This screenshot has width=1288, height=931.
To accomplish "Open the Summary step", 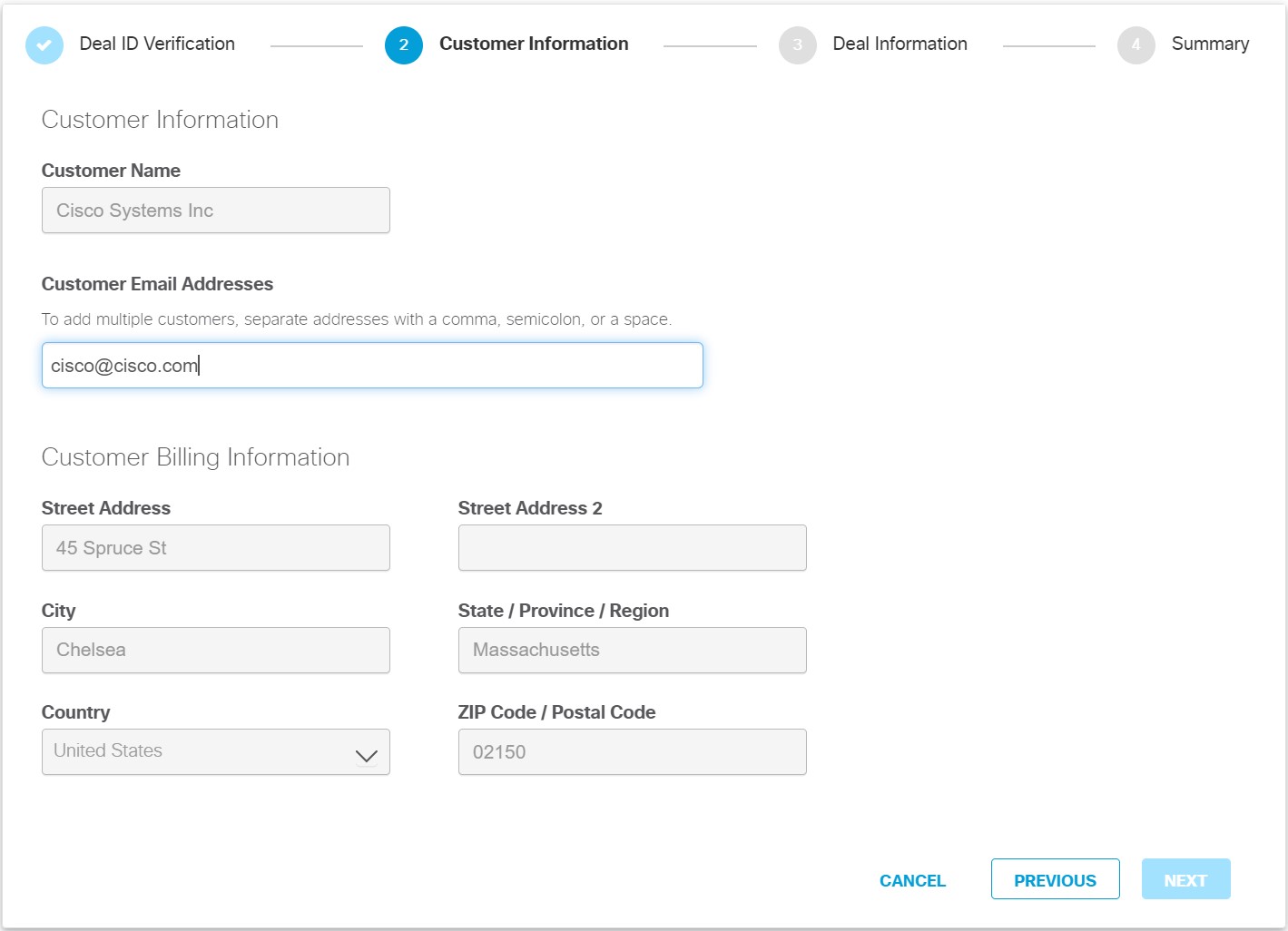I will pos(1210,44).
